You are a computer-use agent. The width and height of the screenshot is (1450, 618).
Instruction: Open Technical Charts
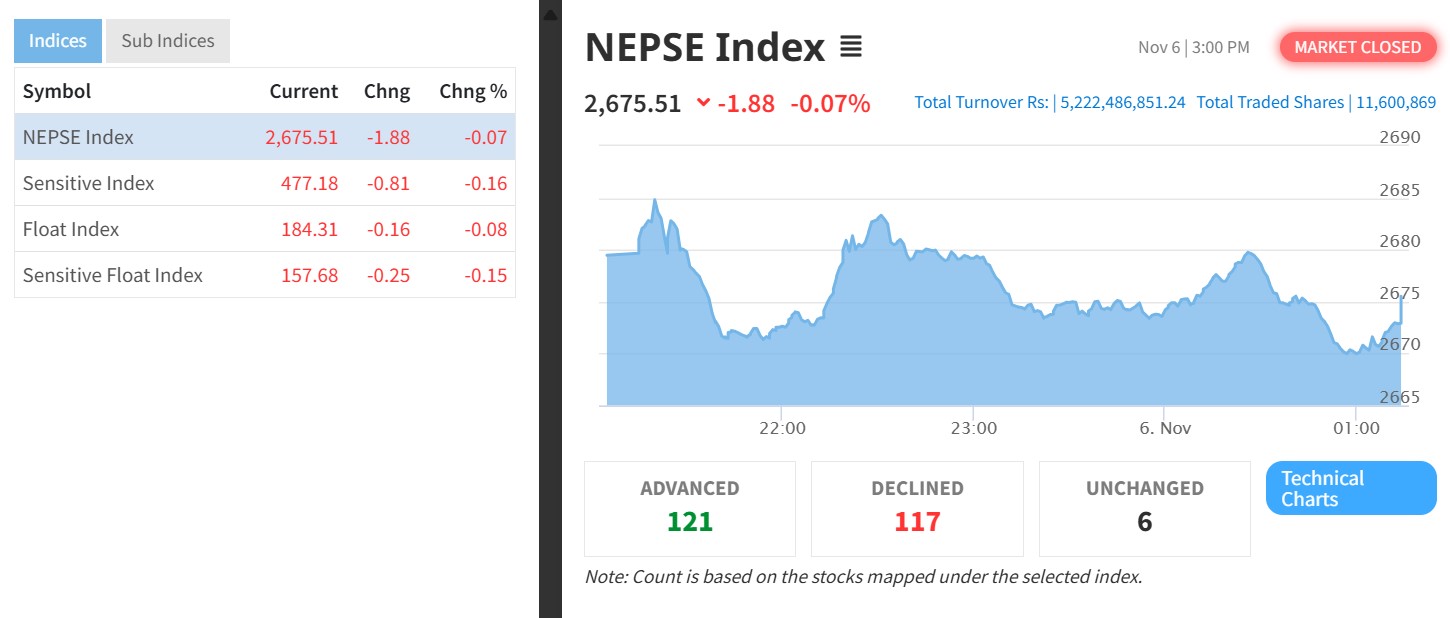(1351, 488)
